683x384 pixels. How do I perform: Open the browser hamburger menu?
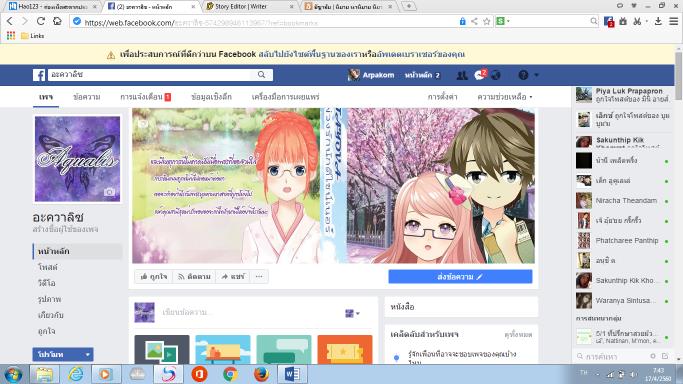coord(673,21)
